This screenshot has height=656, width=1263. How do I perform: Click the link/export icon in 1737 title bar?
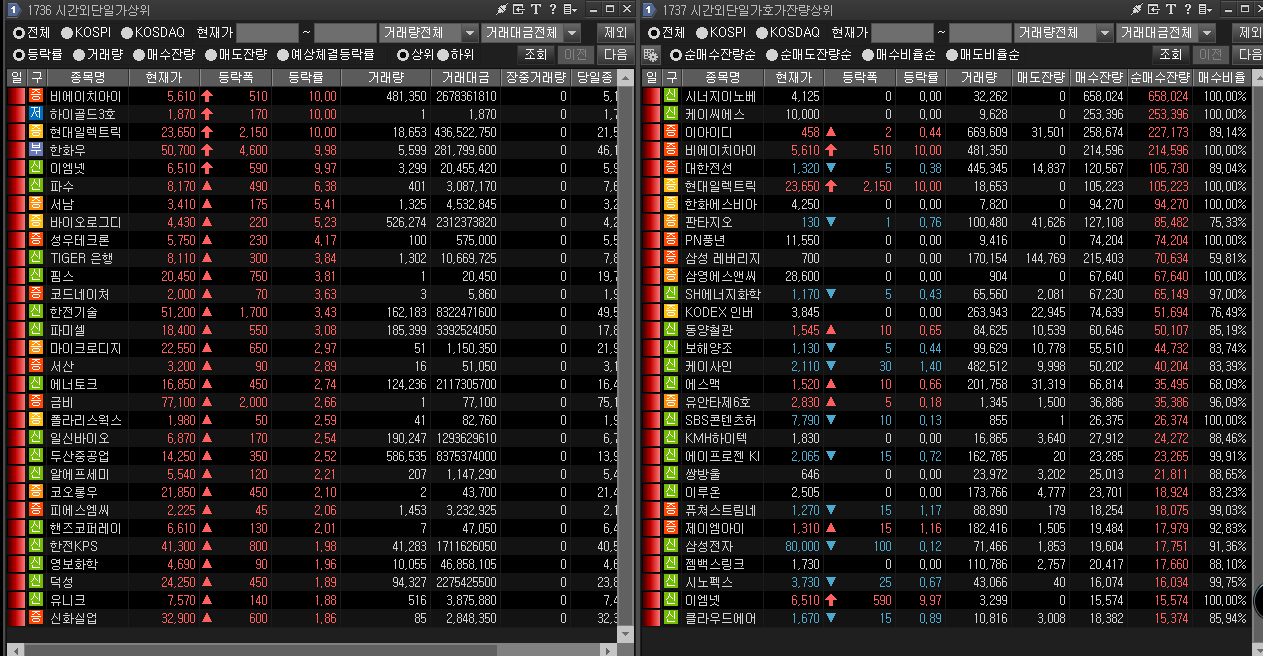coord(1156,9)
